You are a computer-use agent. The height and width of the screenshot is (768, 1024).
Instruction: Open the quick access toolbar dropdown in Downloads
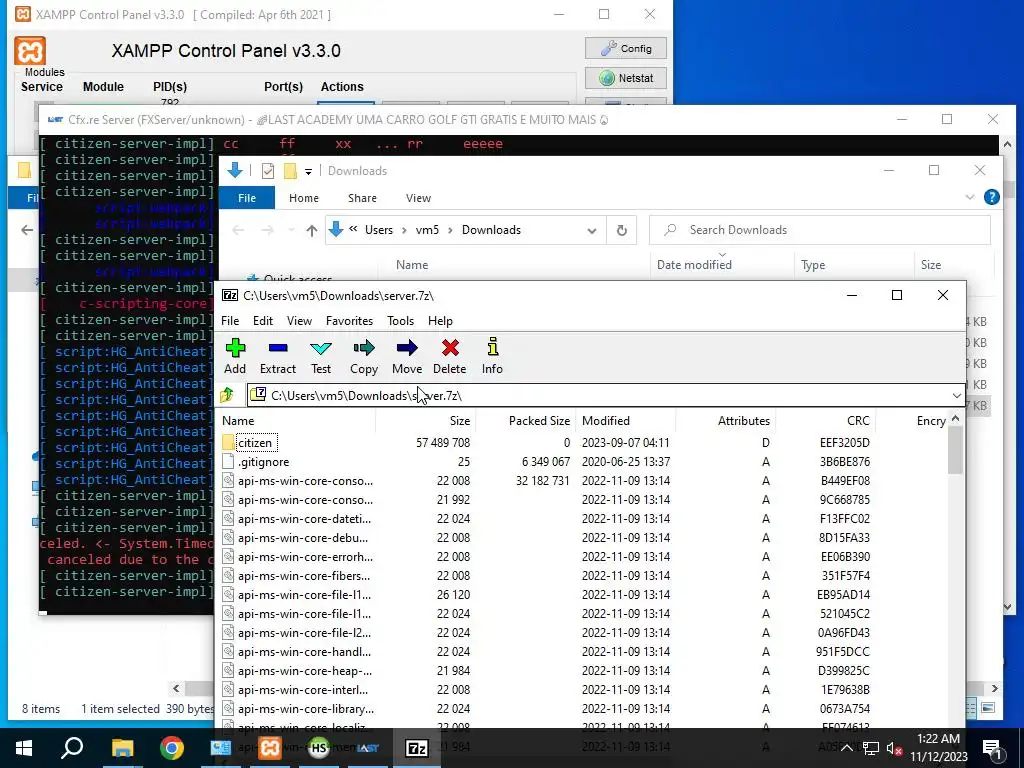(x=308, y=171)
